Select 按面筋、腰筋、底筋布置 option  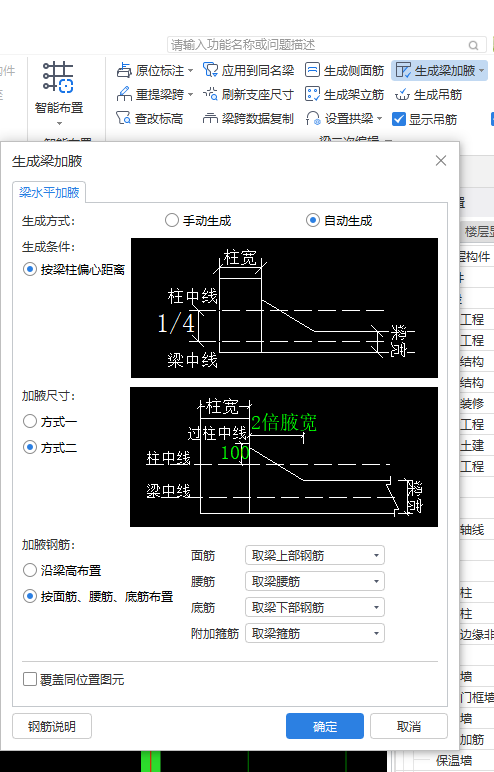coord(98,597)
